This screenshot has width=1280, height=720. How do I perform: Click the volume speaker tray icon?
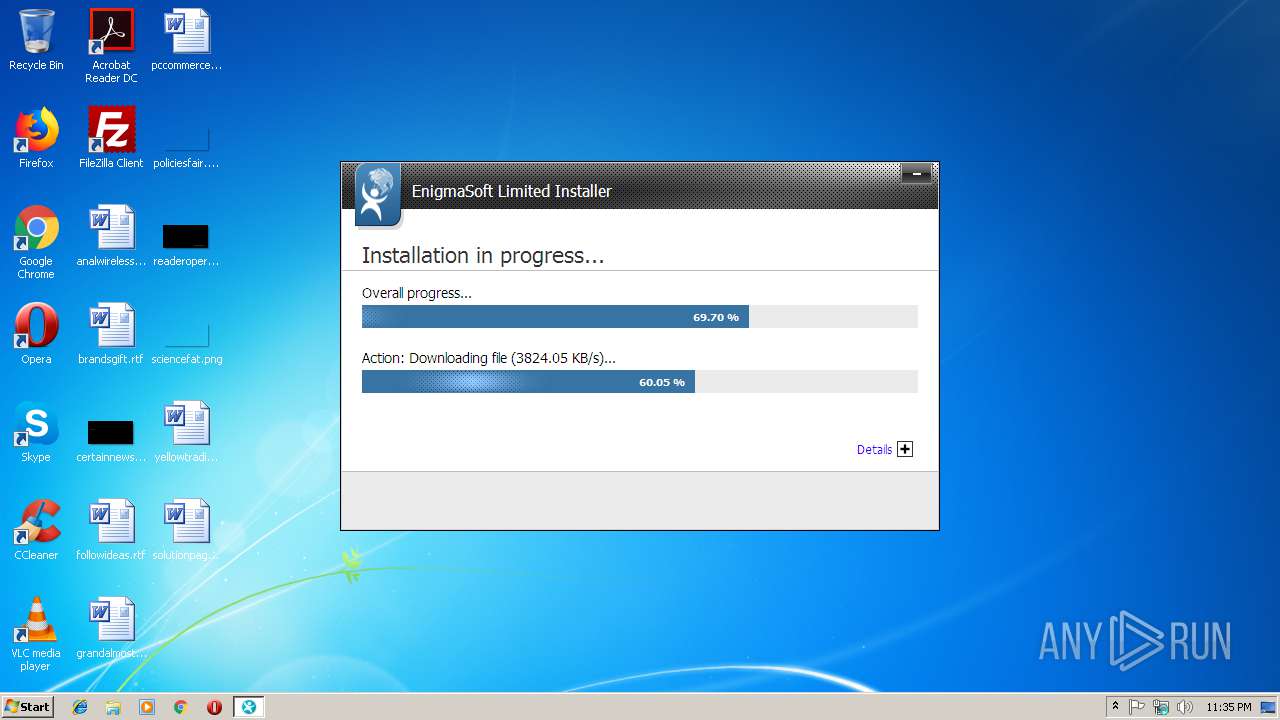click(x=1185, y=707)
